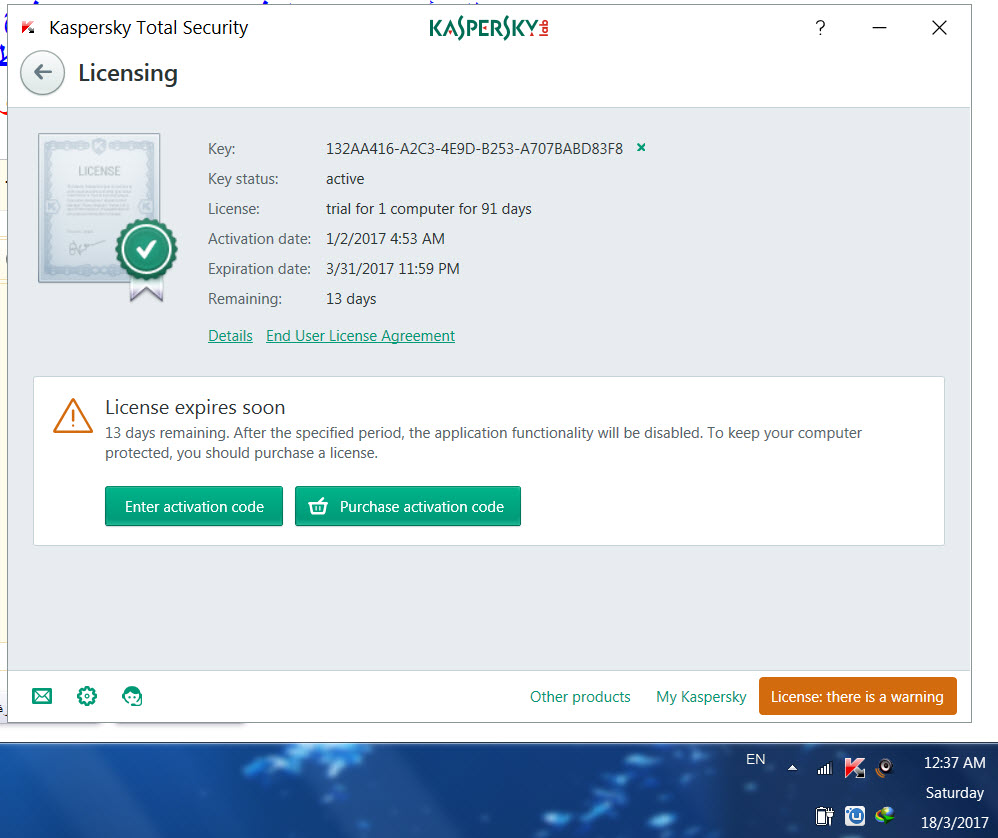The width and height of the screenshot is (998, 838).
Task: Click the orange warning triangle icon
Action: pyautogui.click(x=73, y=417)
